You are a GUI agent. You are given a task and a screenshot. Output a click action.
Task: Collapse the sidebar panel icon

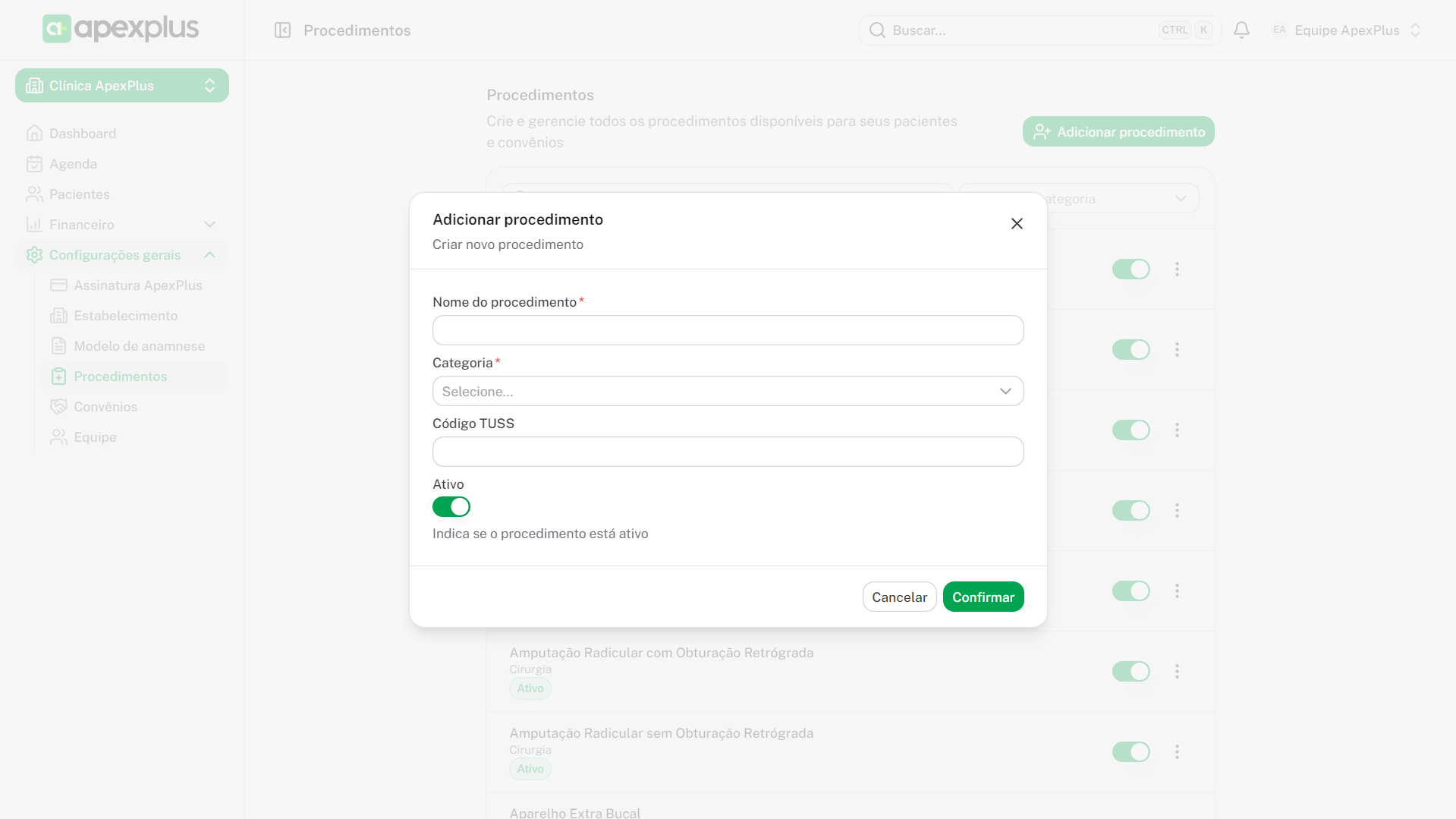coord(282,30)
